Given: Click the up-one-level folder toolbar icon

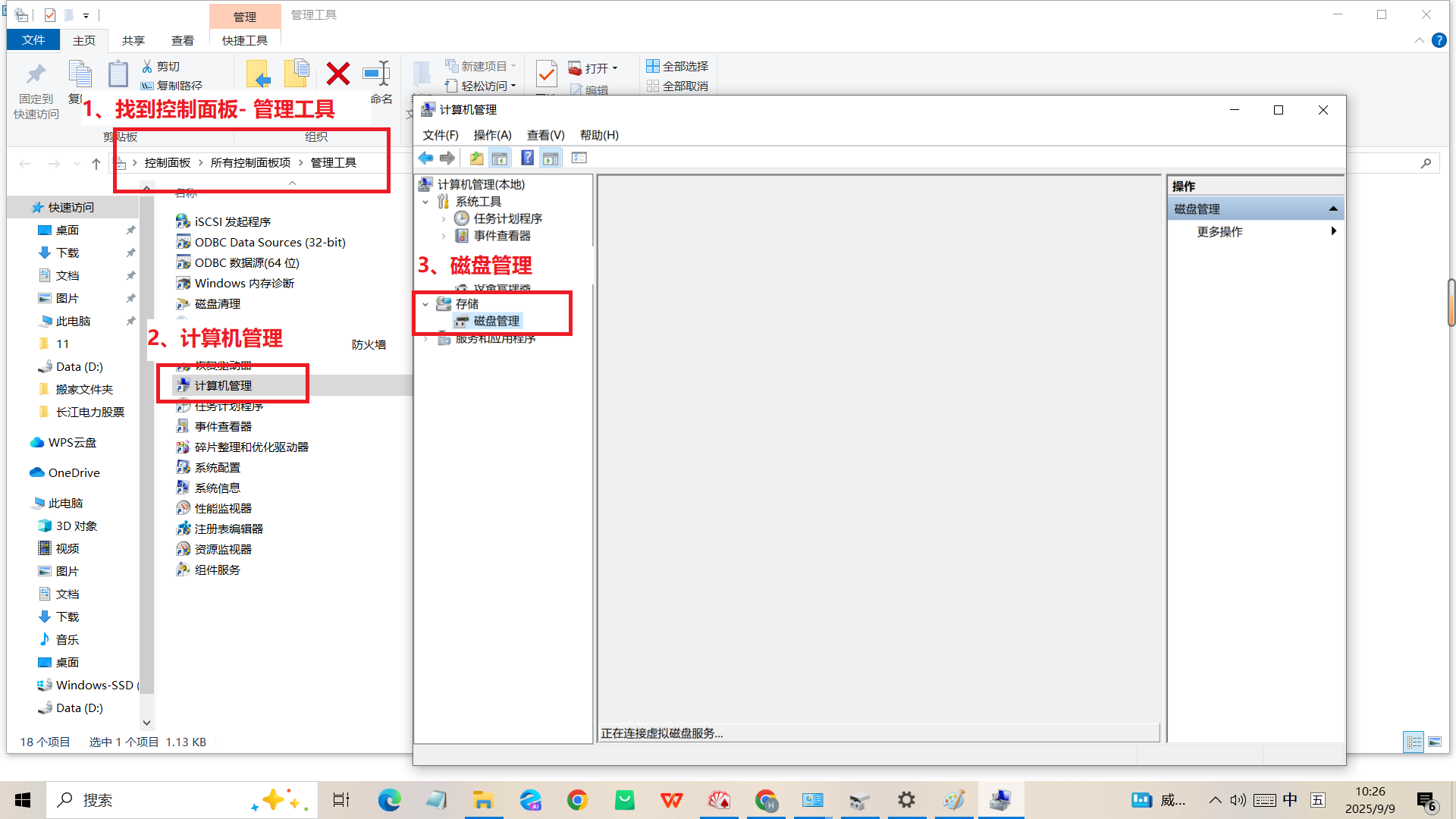Looking at the screenshot, I should [x=476, y=158].
